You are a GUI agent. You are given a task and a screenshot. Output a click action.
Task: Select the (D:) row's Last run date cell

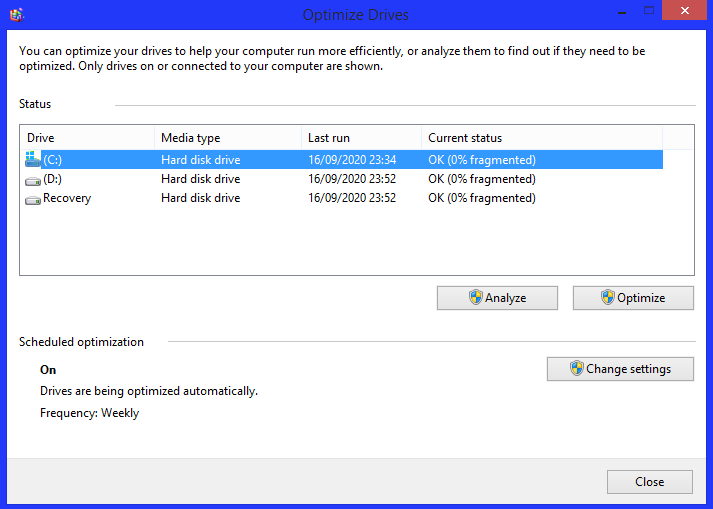click(352, 179)
